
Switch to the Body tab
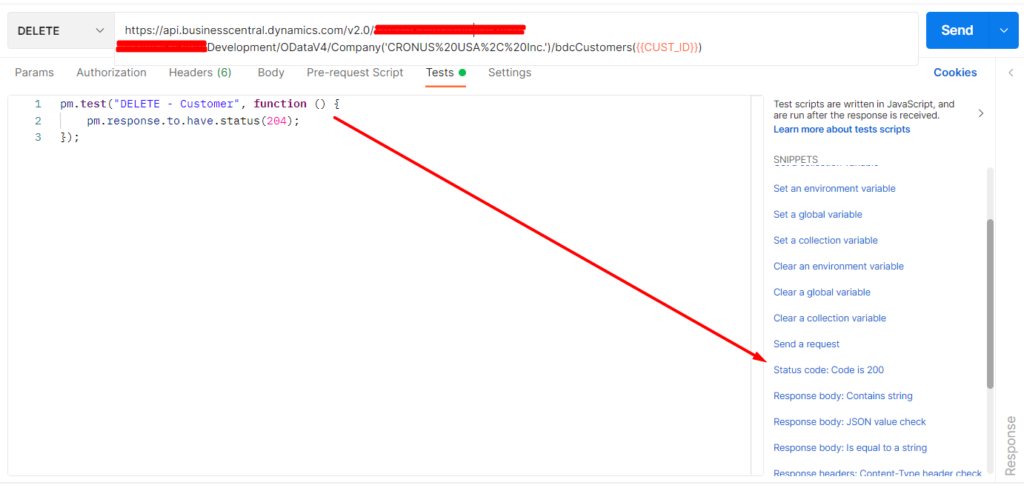pyautogui.click(x=270, y=73)
